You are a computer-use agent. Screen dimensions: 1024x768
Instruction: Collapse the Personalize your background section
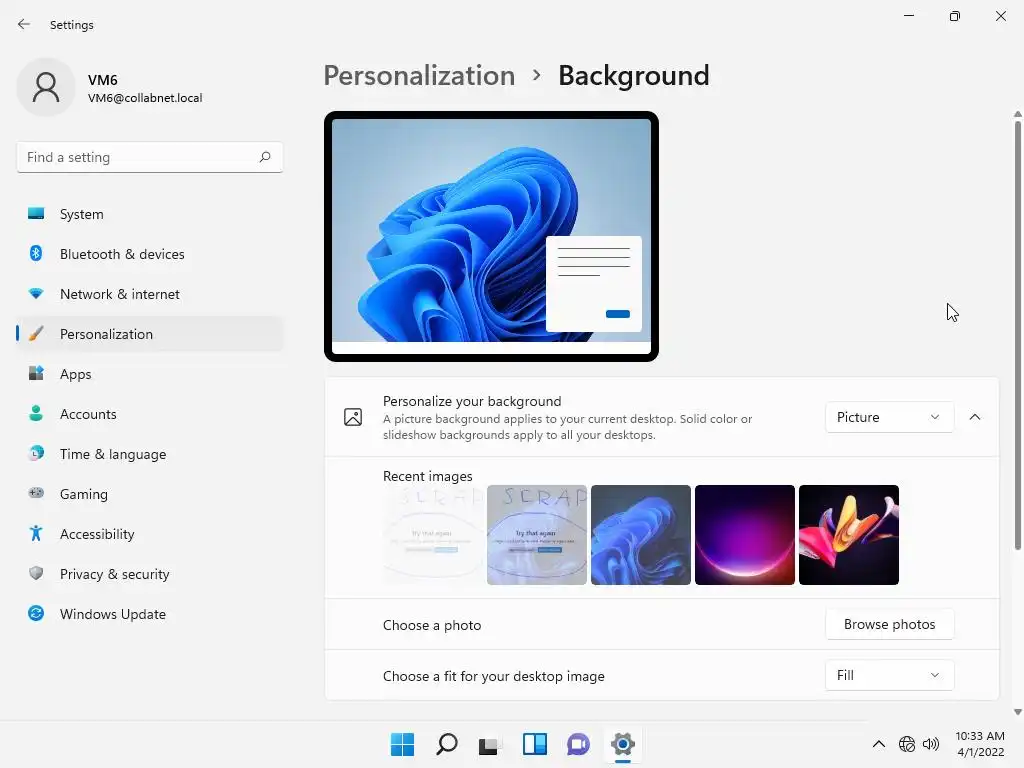975,417
